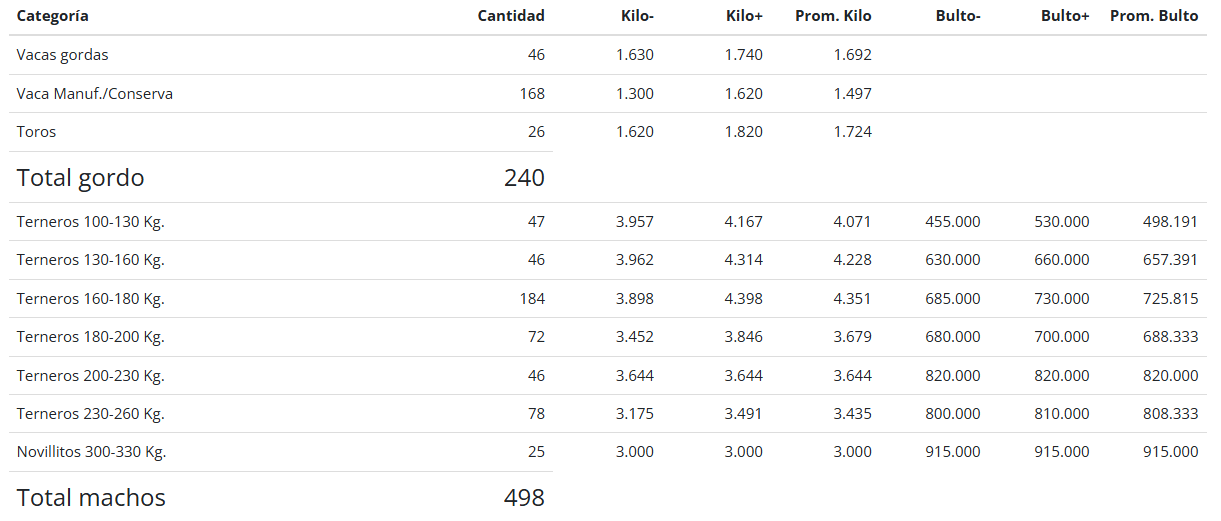The height and width of the screenshot is (521, 1221).
Task: Click the 725.815 Prom. Bulto value
Action: [1170, 299]
